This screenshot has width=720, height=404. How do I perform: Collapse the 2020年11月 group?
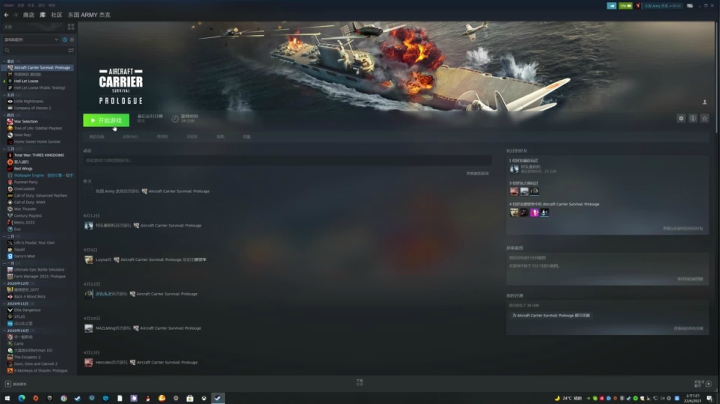[5, 303]
